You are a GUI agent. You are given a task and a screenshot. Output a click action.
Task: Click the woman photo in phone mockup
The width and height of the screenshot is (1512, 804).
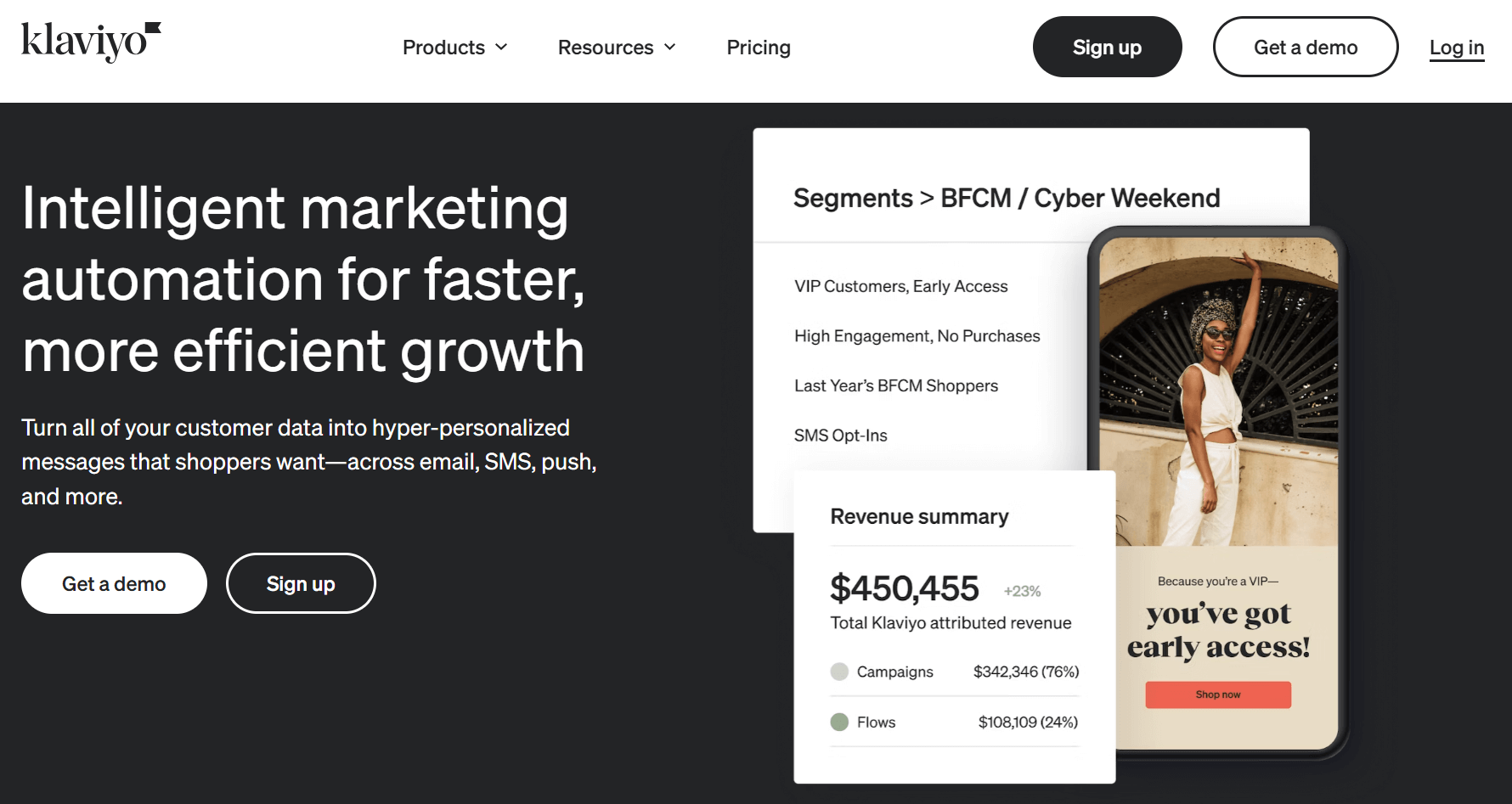(1218, 392)
